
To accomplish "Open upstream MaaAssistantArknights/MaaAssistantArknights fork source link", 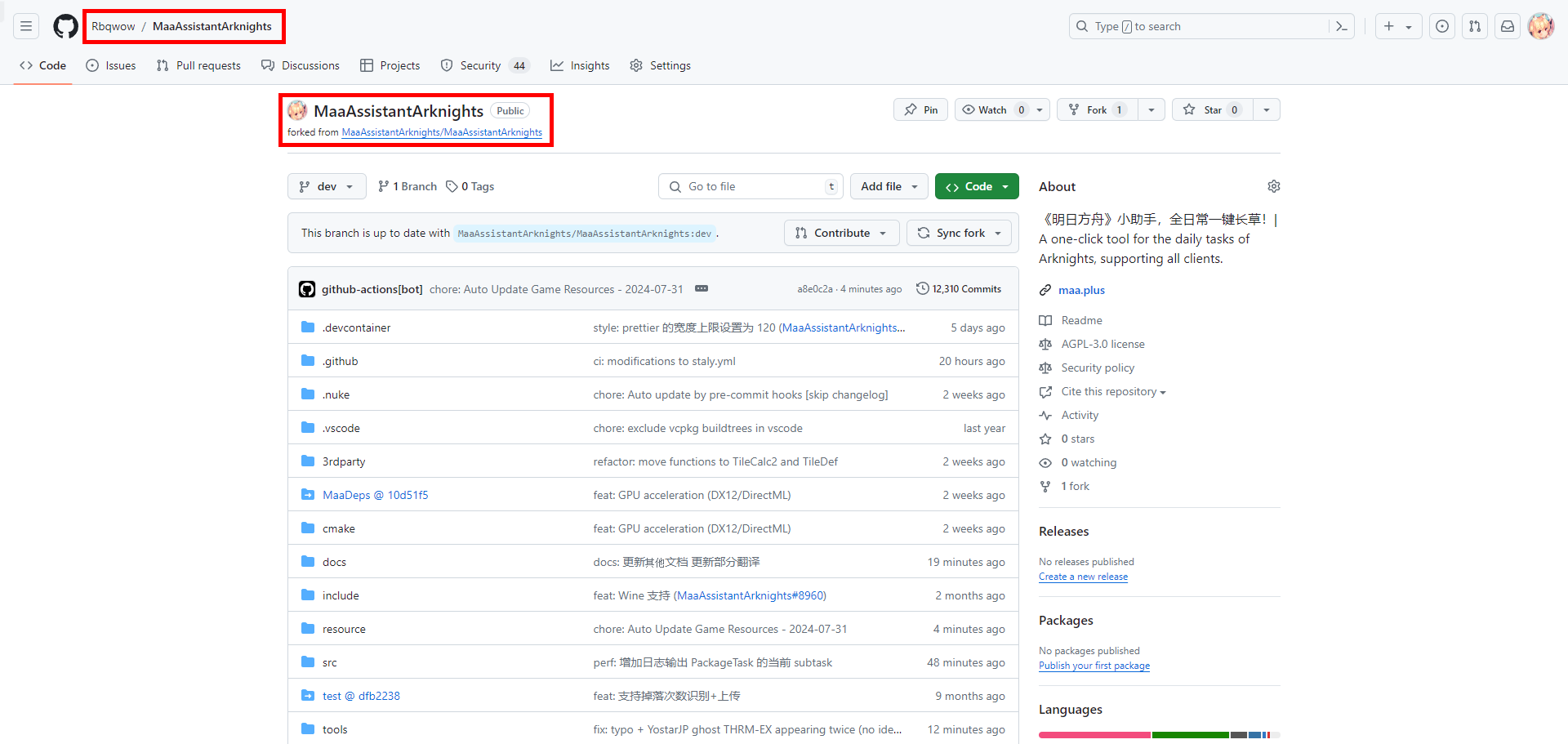I will (x=442, y=132).
